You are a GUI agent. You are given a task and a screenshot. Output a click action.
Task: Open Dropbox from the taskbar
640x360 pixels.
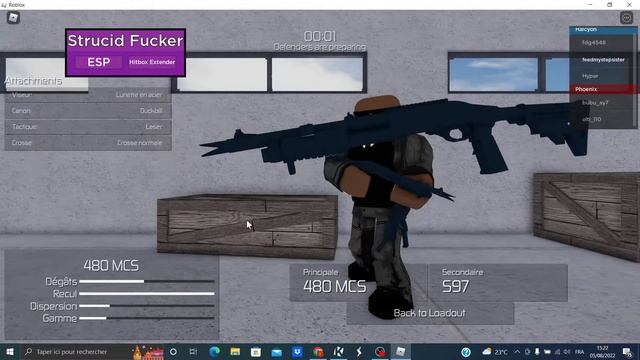297,351
